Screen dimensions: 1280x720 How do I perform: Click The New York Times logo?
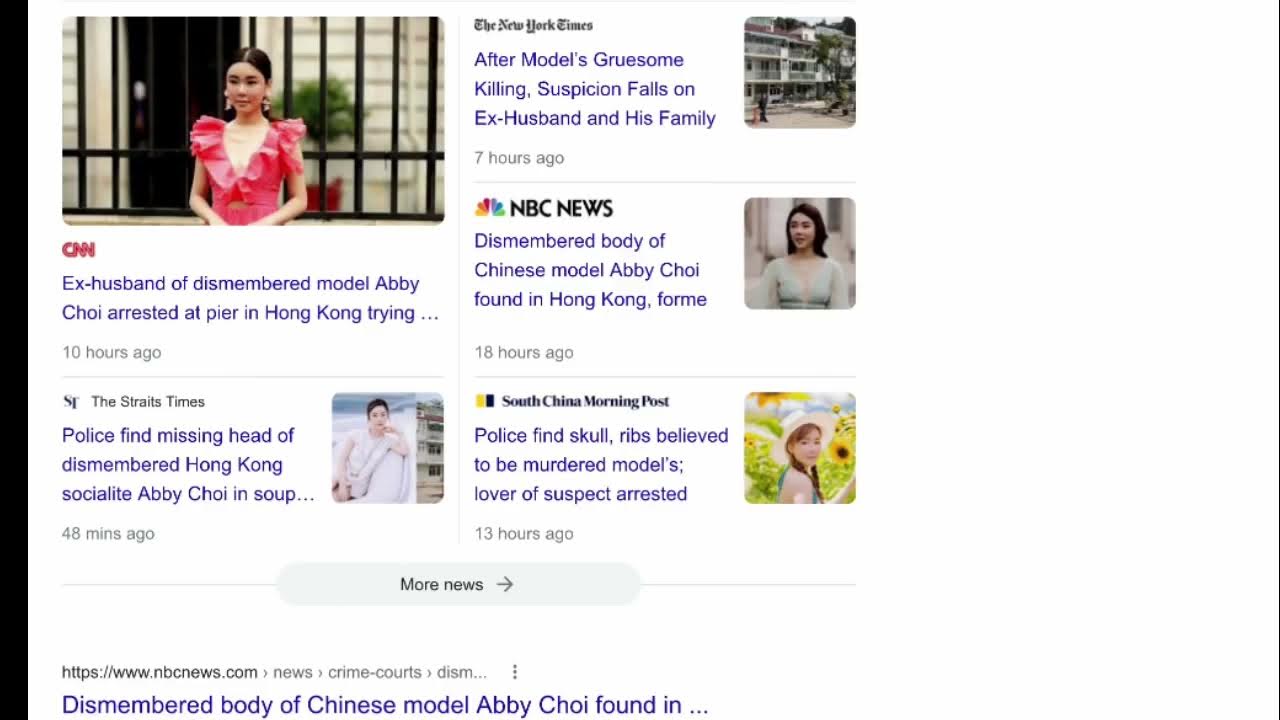(533, 25)
